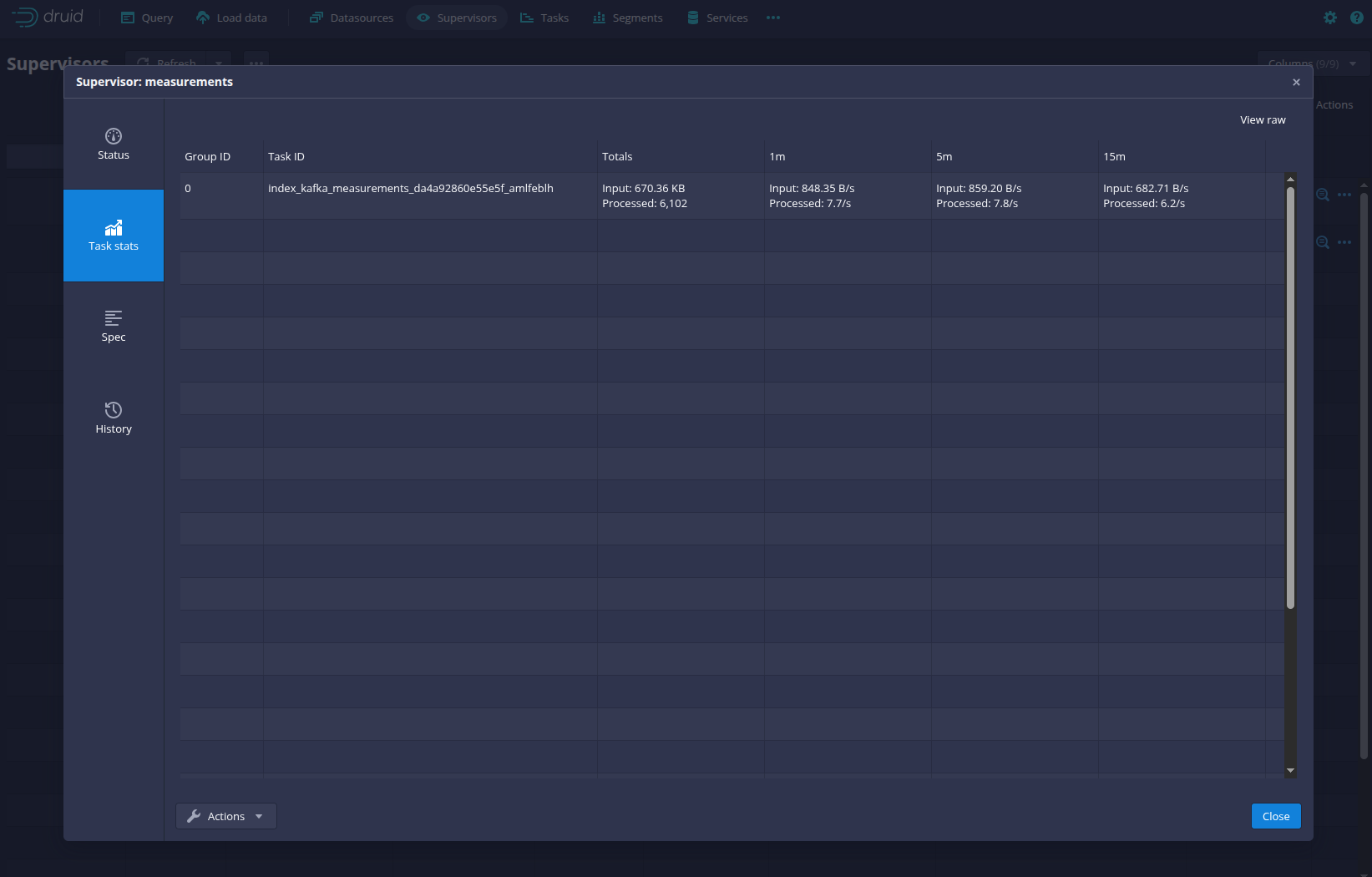Open the Query view in navbar

point(147,18)
